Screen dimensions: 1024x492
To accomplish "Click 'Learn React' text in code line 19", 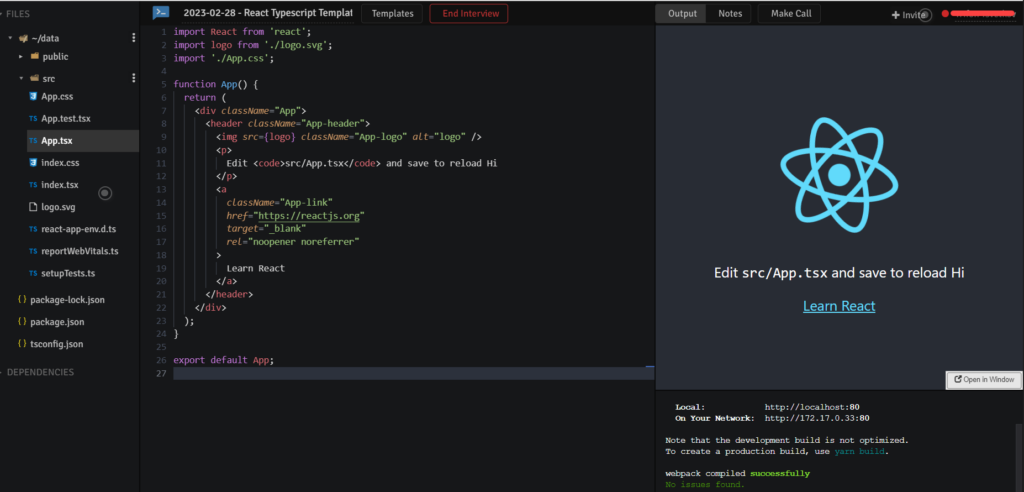I will point(255,269).
